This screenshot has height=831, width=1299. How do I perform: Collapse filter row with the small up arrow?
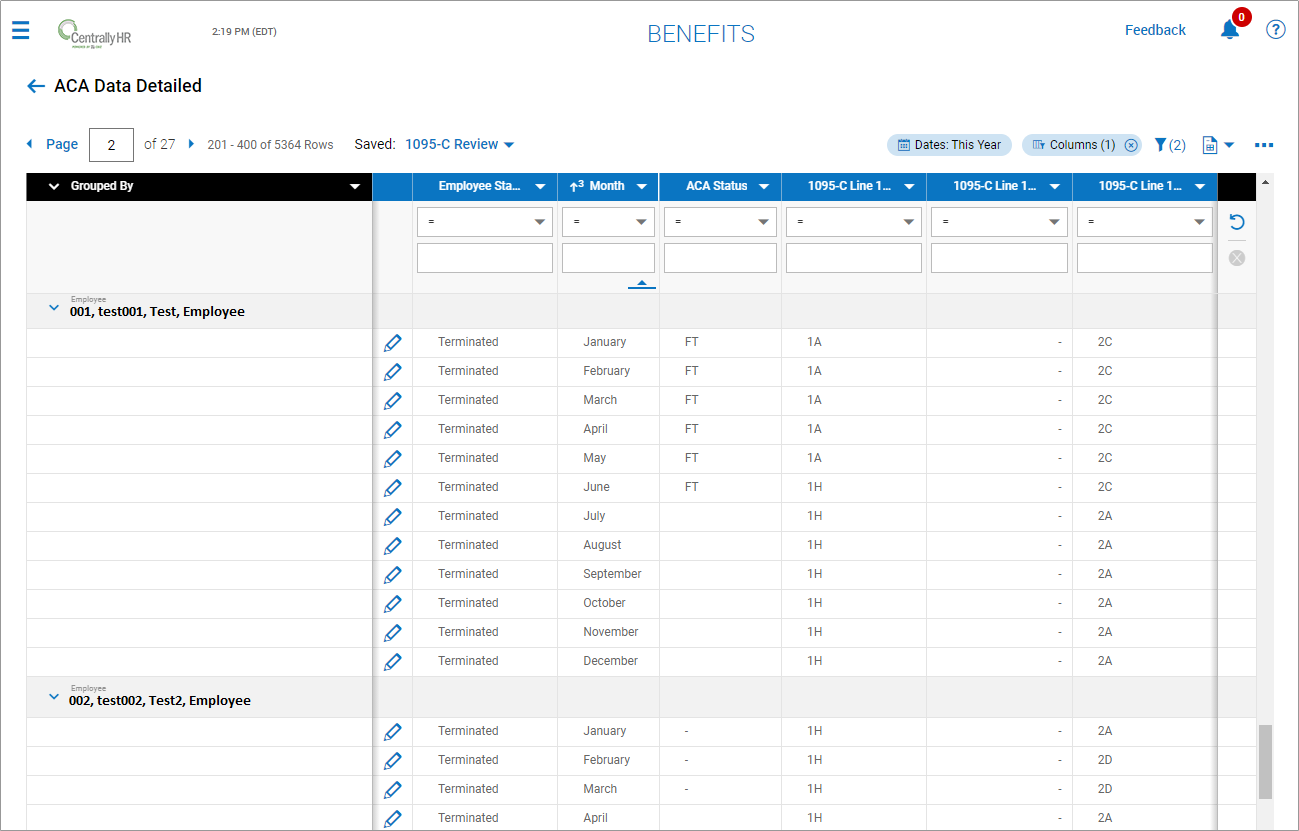pos(642,283)
